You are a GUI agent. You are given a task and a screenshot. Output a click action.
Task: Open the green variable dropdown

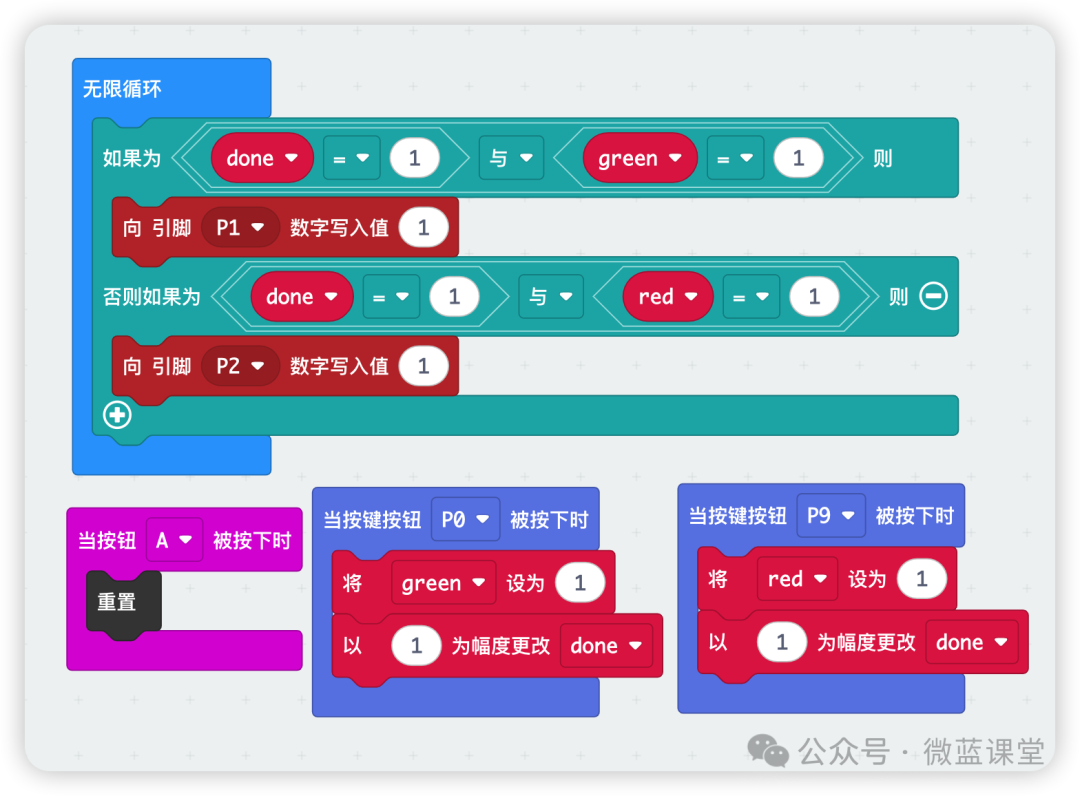pos(640,158)
